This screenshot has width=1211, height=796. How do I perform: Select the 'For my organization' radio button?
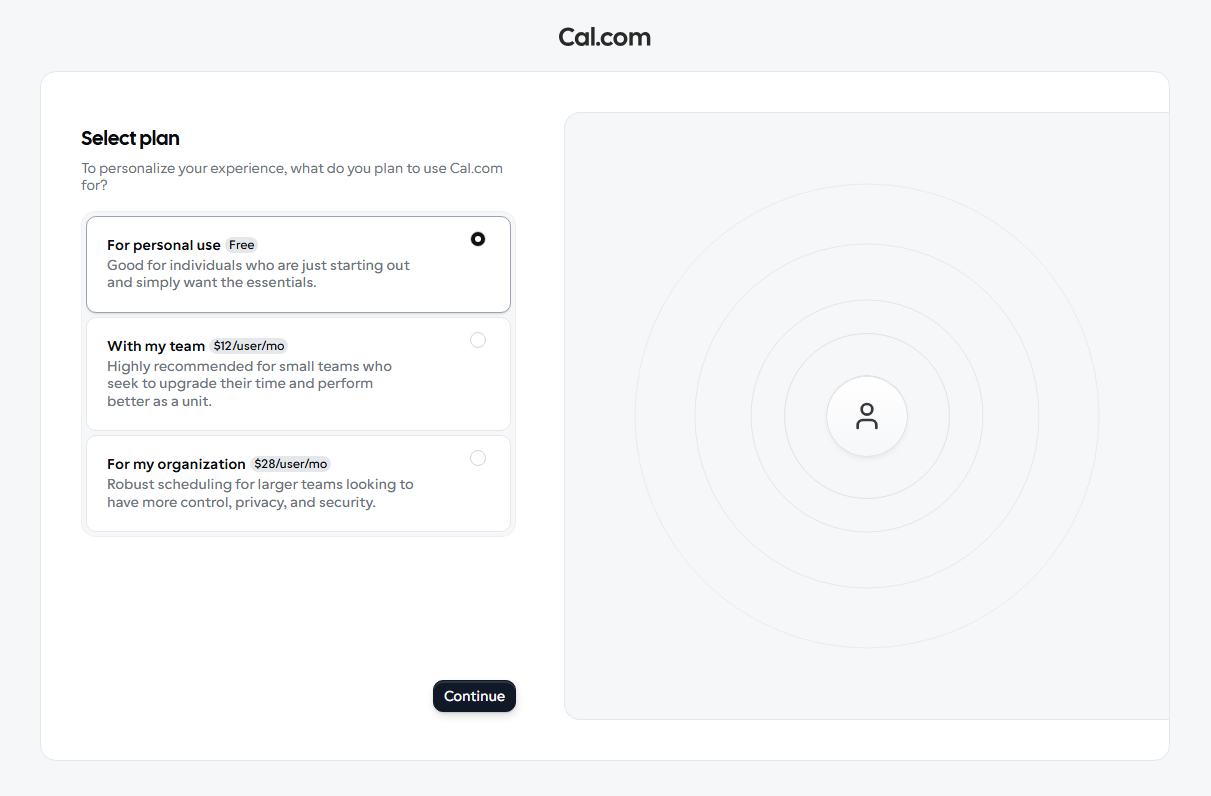click(x=478, y=458)
